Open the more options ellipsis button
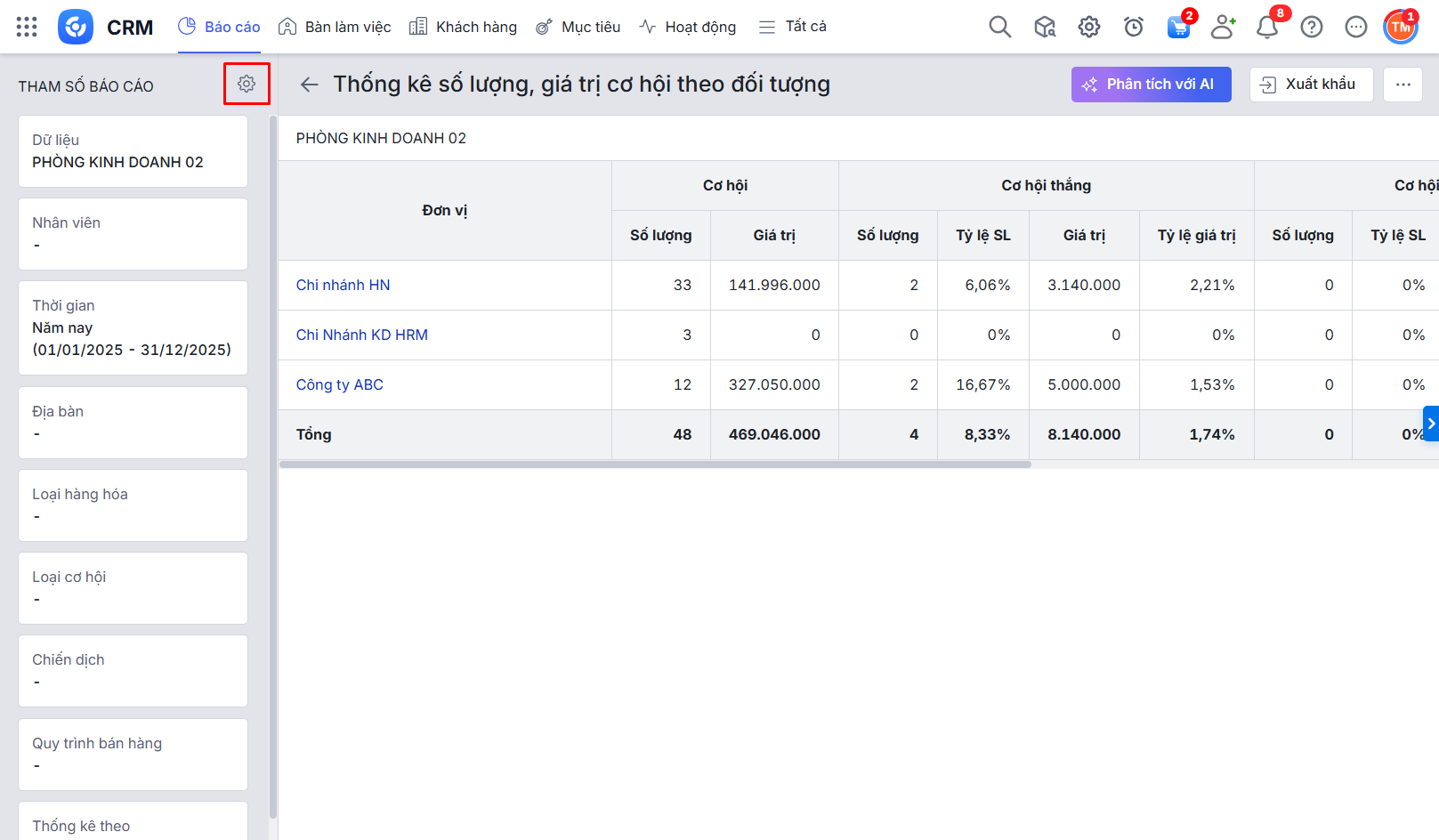This screenshot has width=1439, height=840. [x=1403, y=85]
